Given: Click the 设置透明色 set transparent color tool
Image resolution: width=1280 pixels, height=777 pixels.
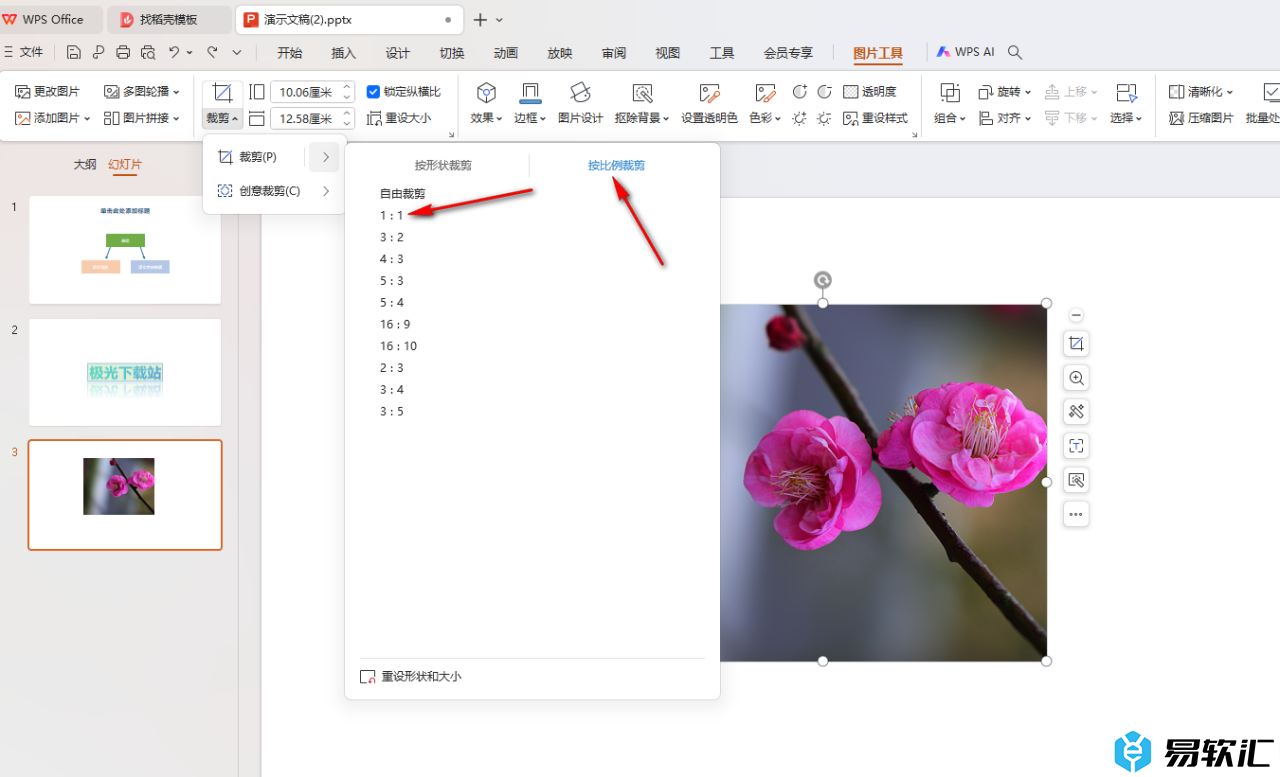Looking at the screenshot, I should click(709, 104).
